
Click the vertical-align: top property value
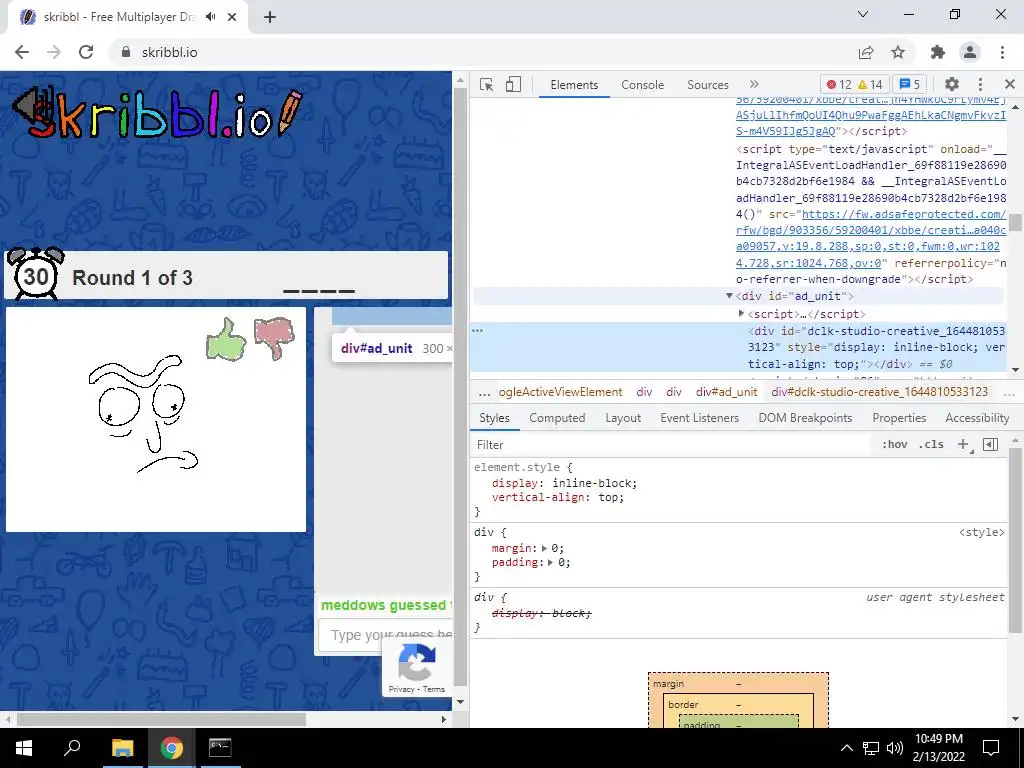tap(607, 497)
